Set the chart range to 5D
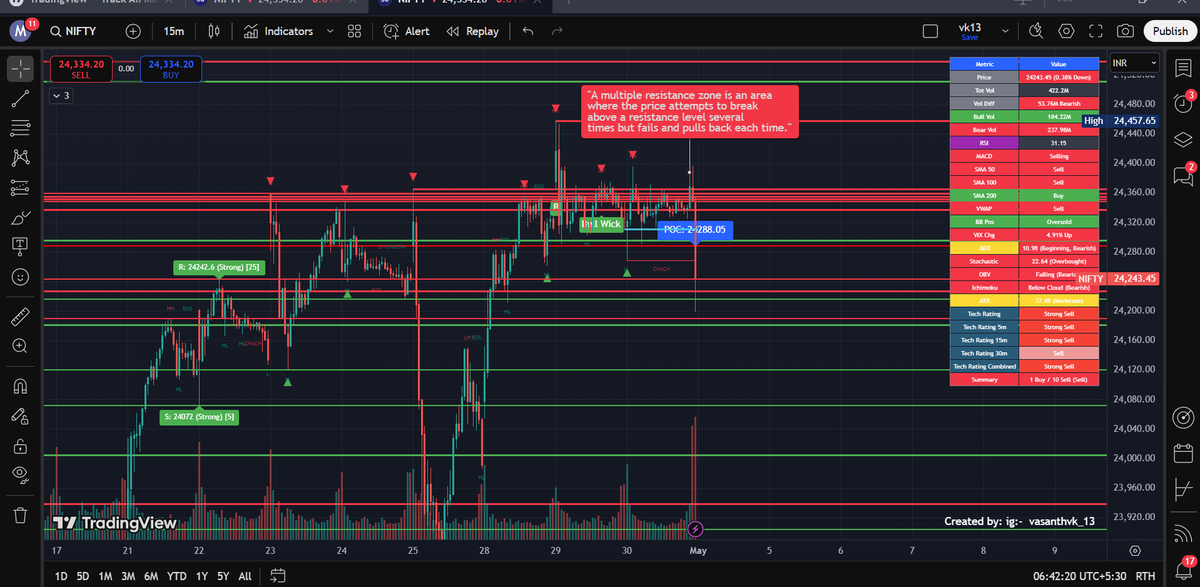Viewport: 1200px width, 587px height. click(x=83, y=576)
